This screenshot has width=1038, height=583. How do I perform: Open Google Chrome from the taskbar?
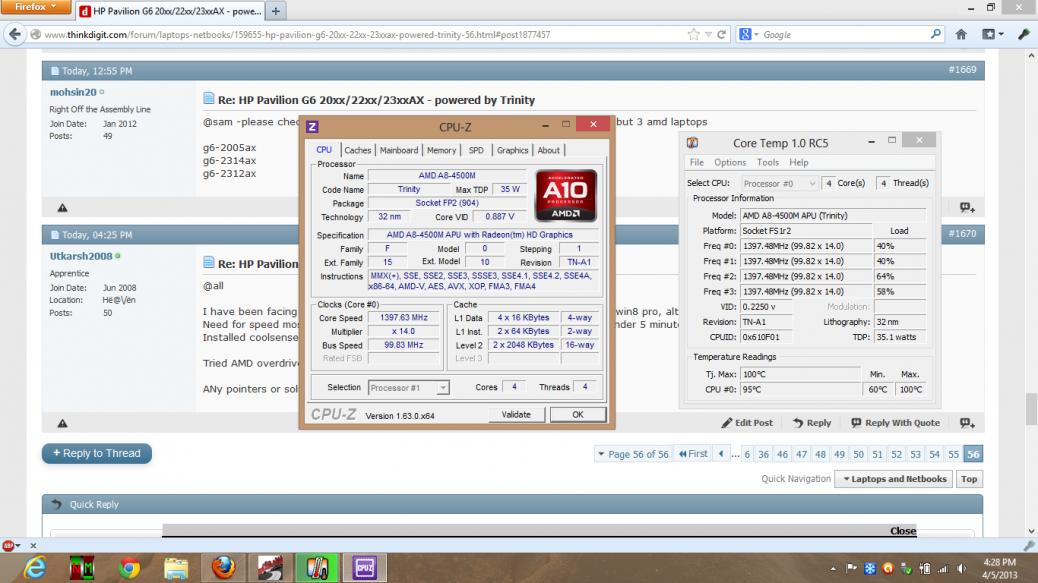(129, 568)
